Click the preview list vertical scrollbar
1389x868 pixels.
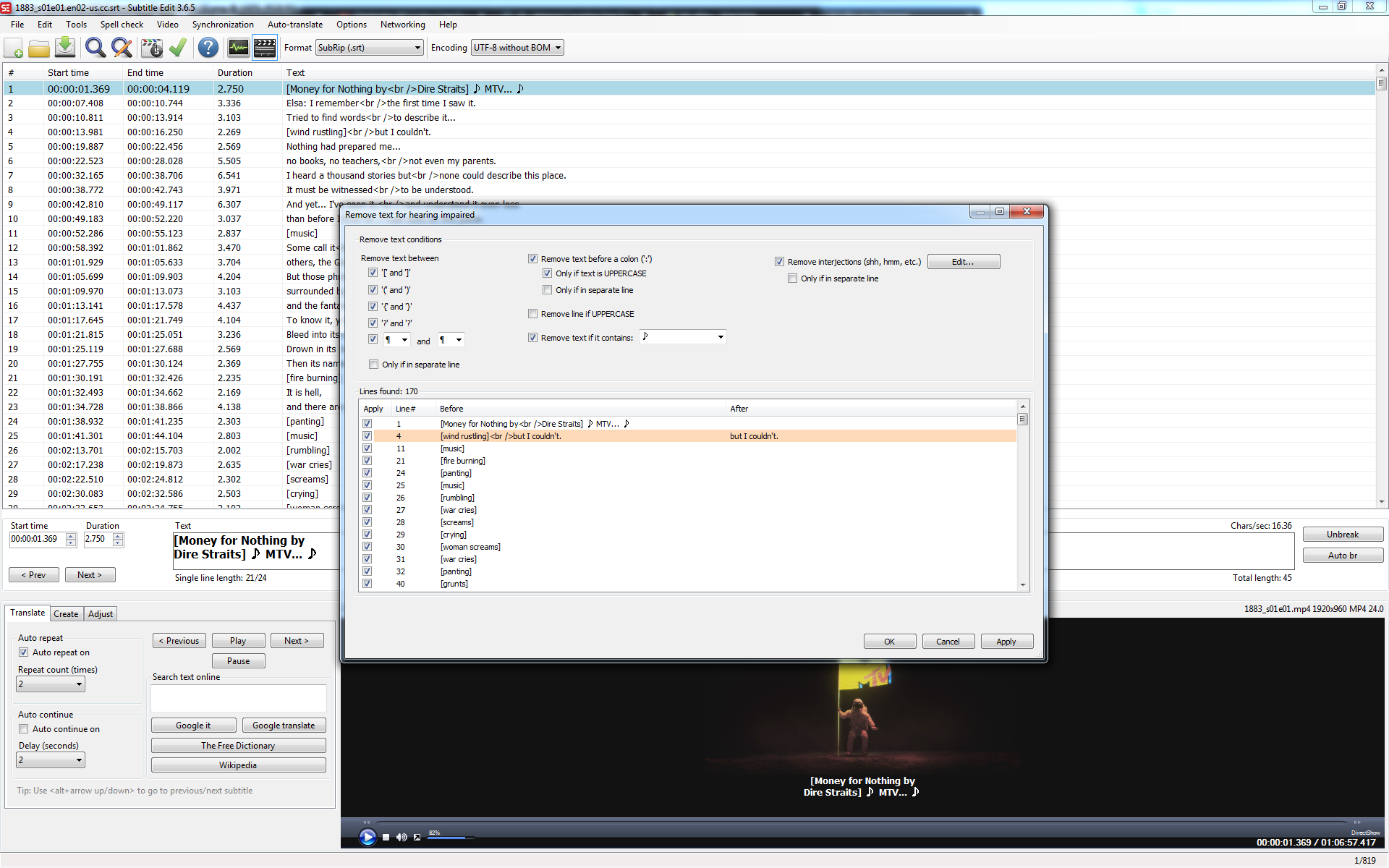coord(1023,496)
